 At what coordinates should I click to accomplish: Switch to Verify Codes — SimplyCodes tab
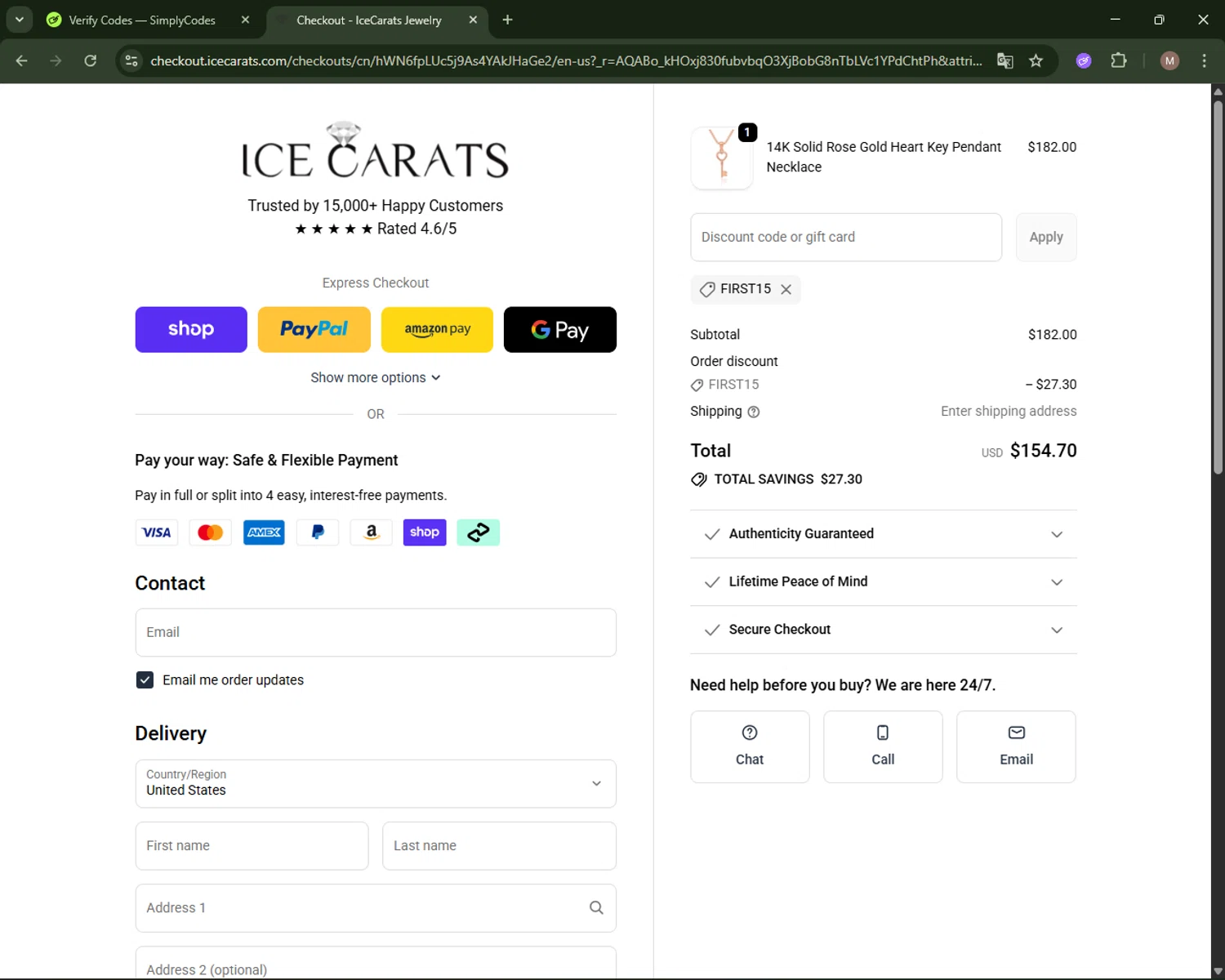tap(141, 20)
